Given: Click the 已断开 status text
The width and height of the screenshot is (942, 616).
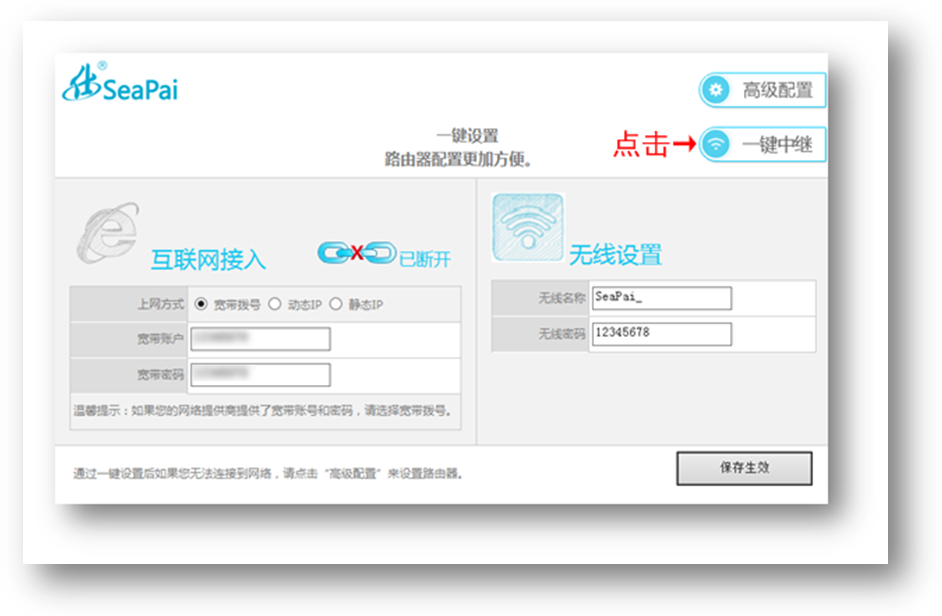Looking at the screenshot, I should pyautogui.click(x=425, y=259).
